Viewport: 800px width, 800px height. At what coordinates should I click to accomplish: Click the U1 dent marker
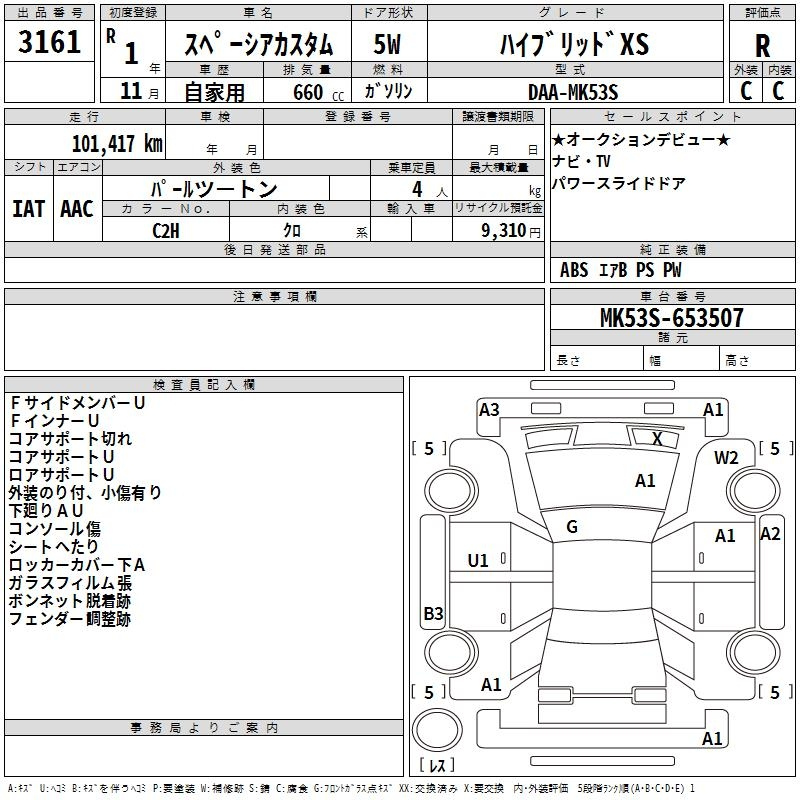coord(478,561)
